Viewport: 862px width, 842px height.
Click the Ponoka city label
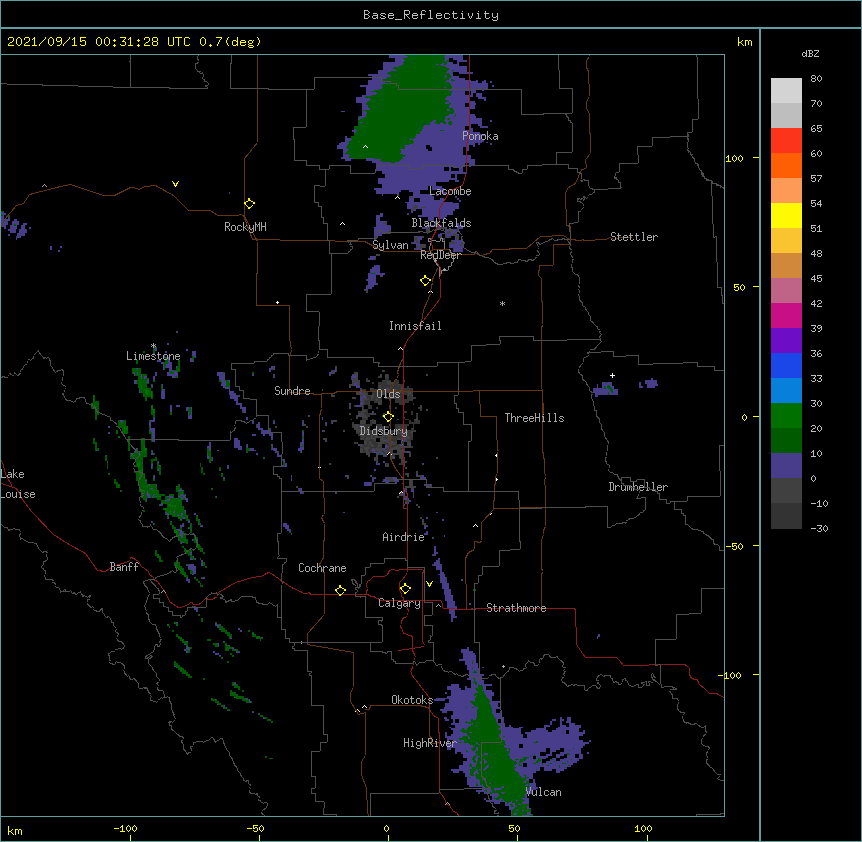tap(480, 136)
